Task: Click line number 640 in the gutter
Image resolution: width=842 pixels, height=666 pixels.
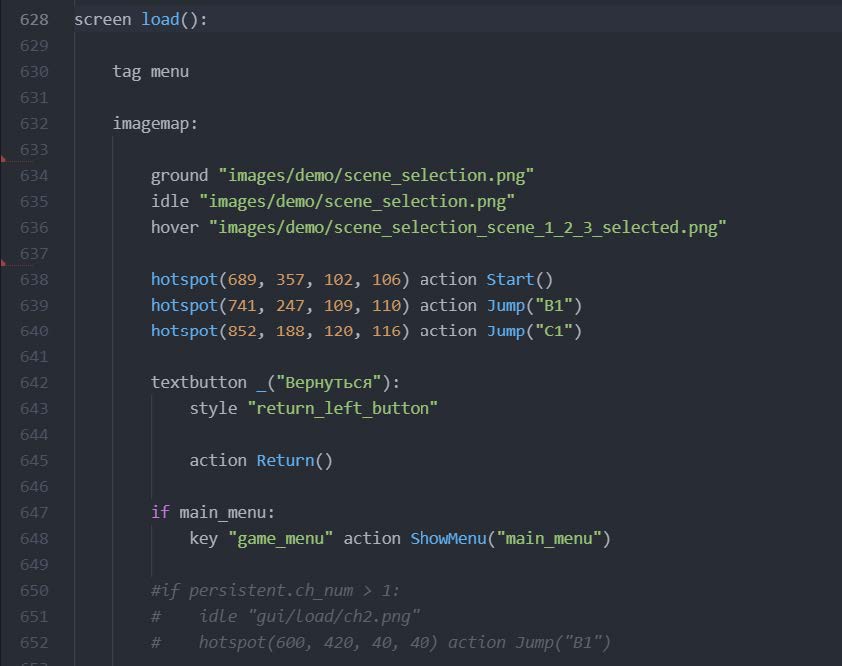Action: [34, 331]
